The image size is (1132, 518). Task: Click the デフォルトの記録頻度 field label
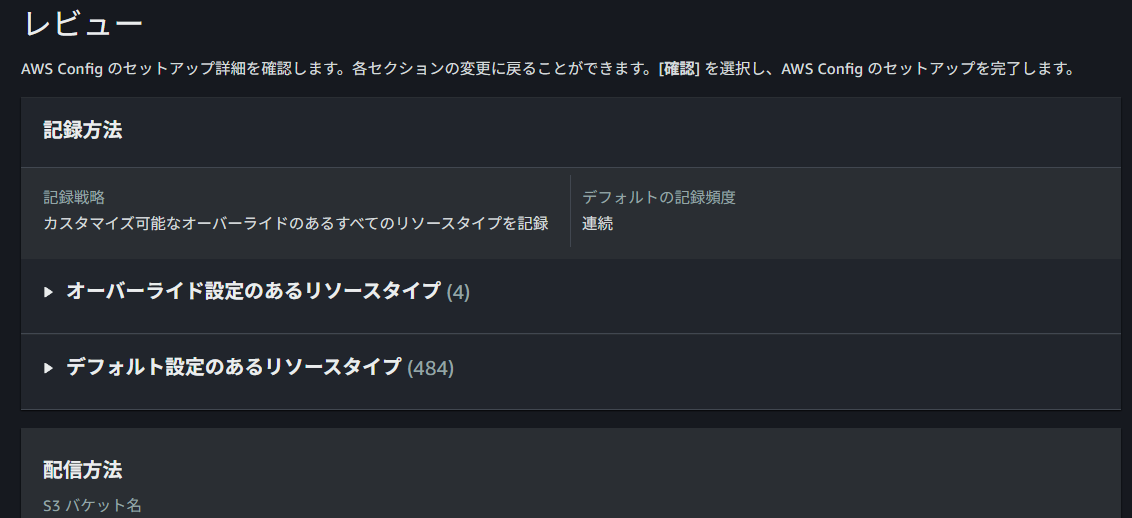point(659,198)
